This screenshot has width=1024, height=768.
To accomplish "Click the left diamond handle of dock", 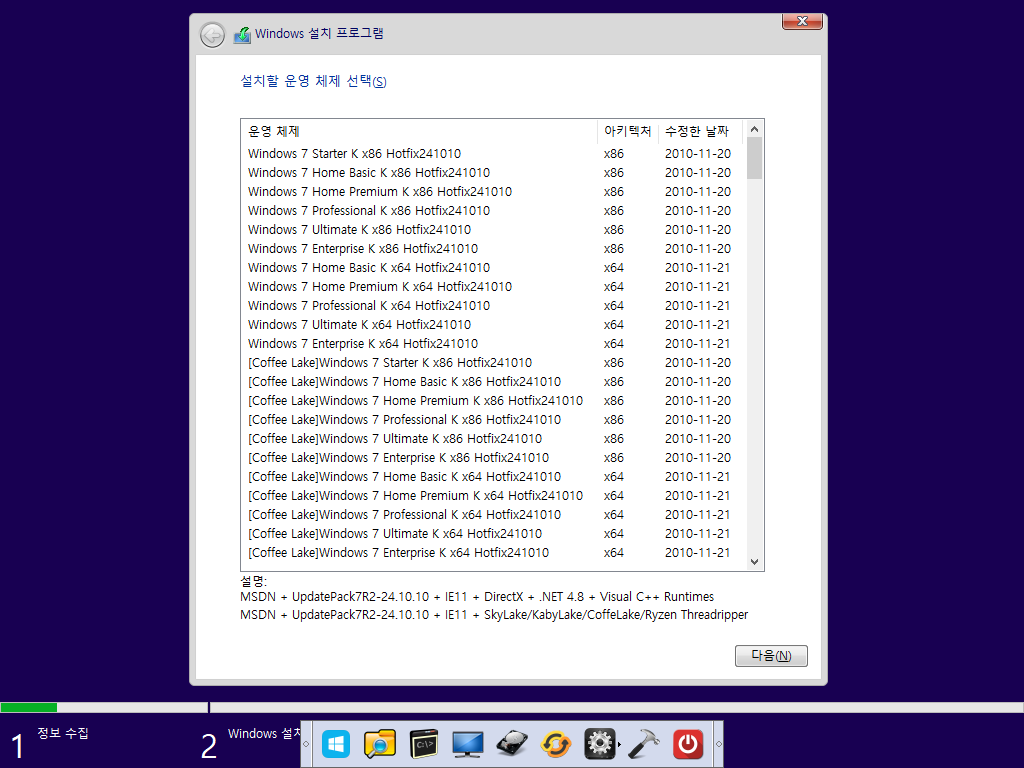I will [x=306, y=744].
